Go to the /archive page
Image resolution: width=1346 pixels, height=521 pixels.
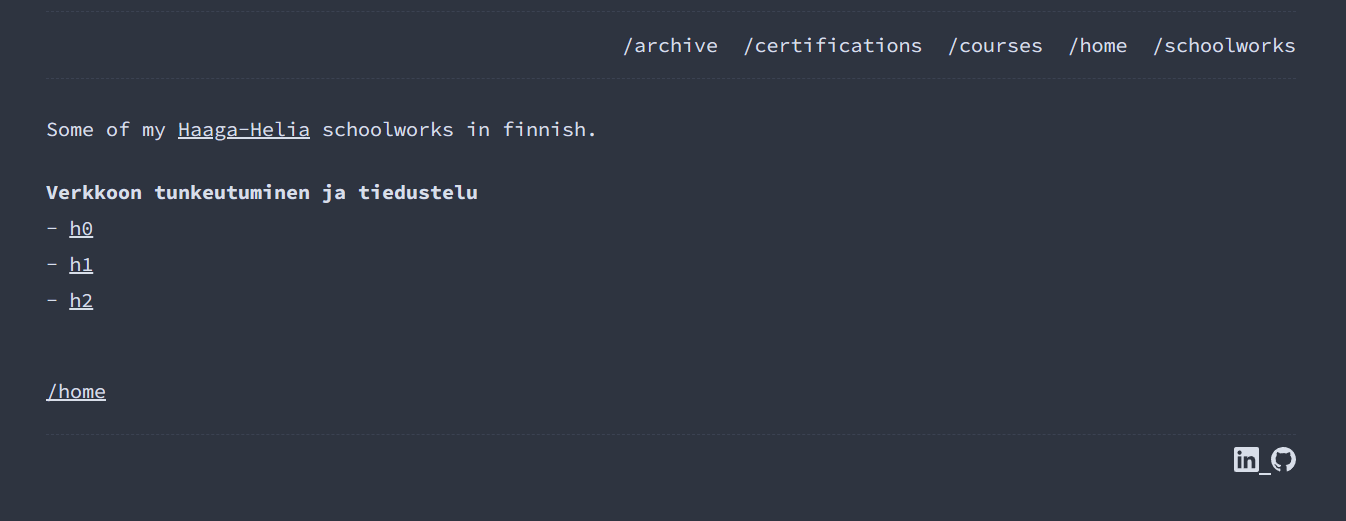coord(670,46)
